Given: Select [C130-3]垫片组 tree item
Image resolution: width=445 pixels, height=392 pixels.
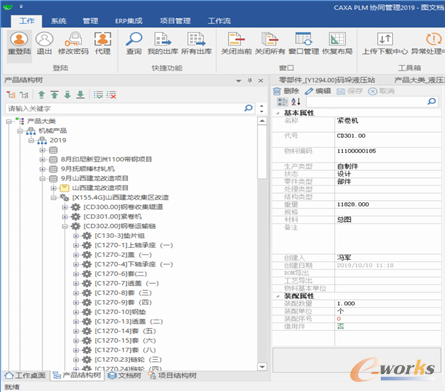Looking at the screenshot, I should coord(120,236).
